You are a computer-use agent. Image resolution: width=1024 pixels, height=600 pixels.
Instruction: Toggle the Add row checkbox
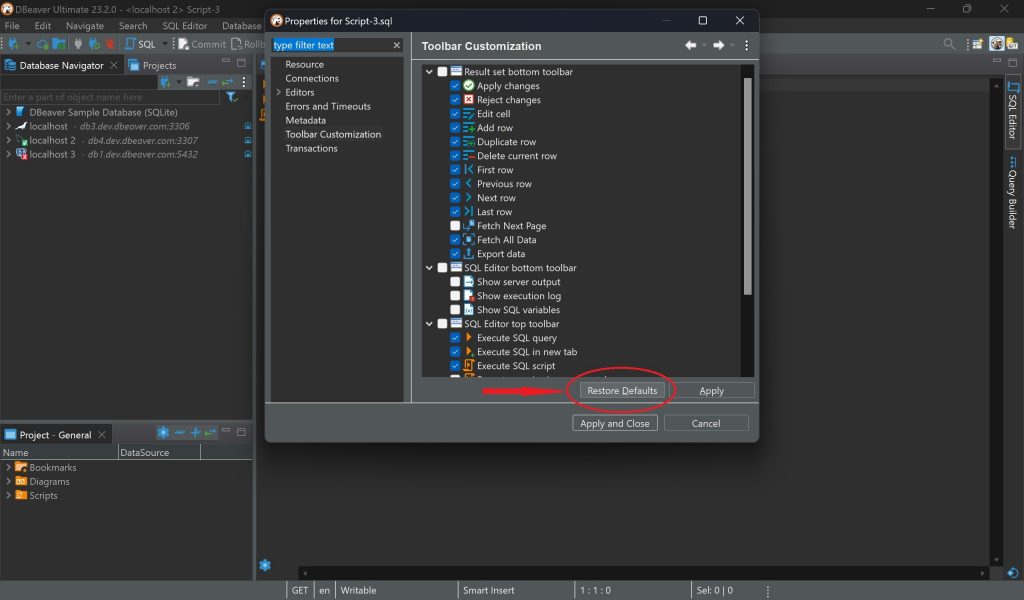point(455,128)
